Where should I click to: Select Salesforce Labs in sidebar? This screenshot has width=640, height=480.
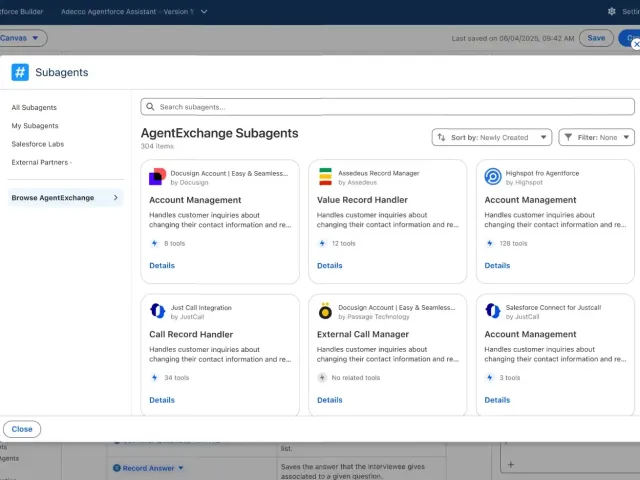click(38, 144)
